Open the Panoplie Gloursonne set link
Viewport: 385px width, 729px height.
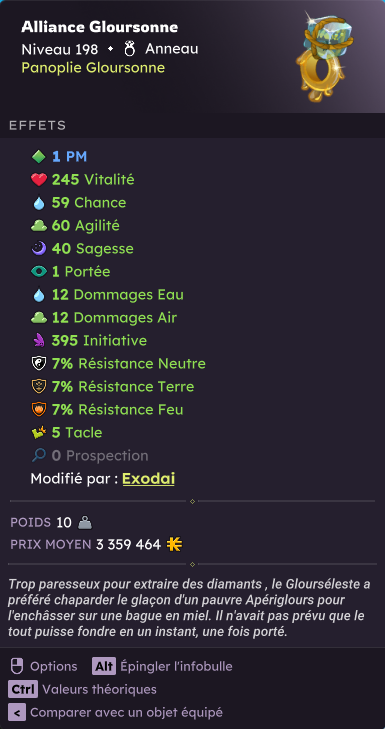(x=93, y=68)
